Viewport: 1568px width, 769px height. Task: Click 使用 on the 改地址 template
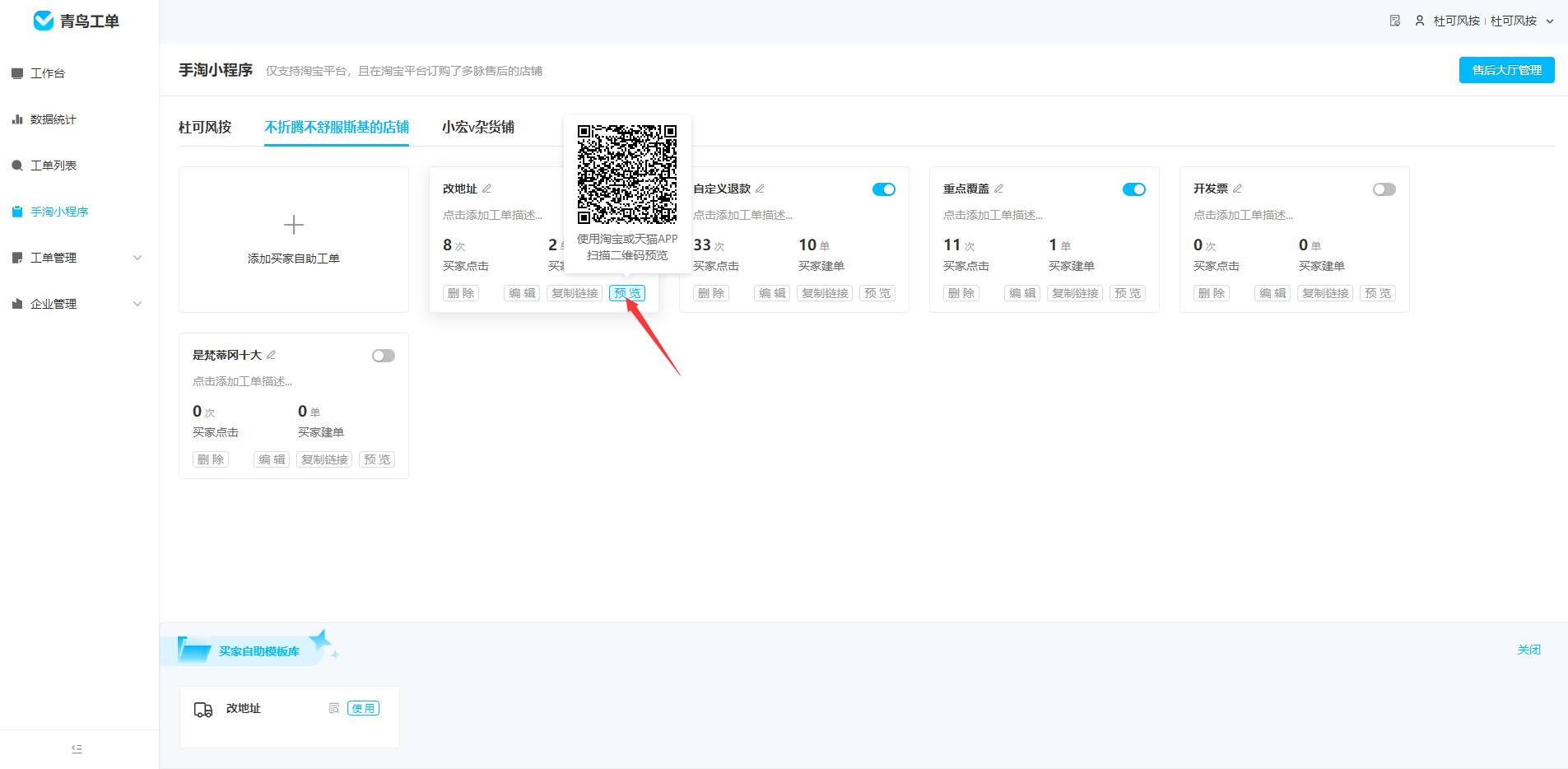pyautogui.click(x=363, y=708)
